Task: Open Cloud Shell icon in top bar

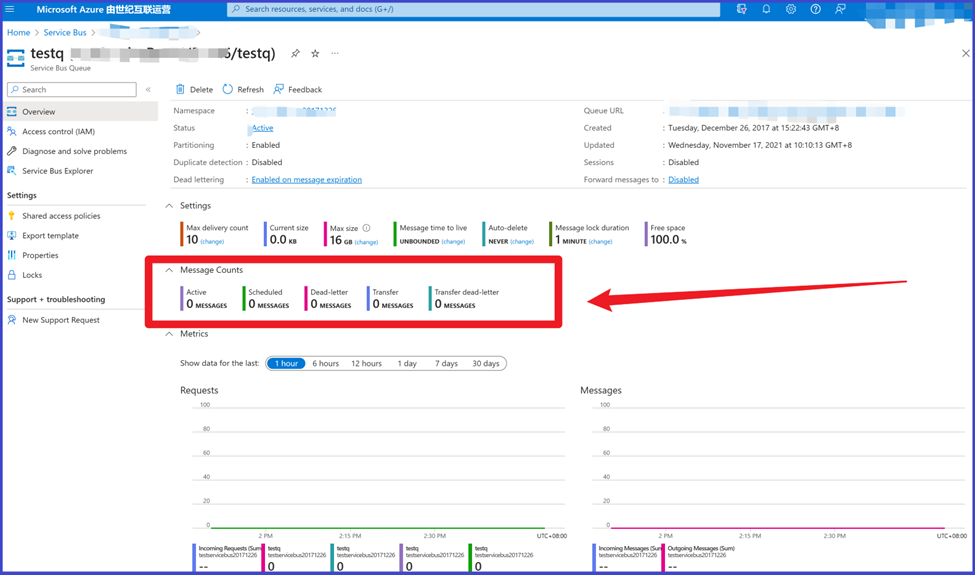Action: coord(741,9)
